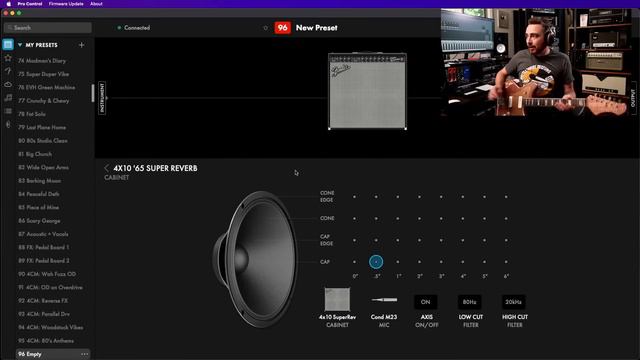Screen dimensions: 640x360
Task: Place mic at Cone Edge, 0 inches
Action: [x=354, y=197]
